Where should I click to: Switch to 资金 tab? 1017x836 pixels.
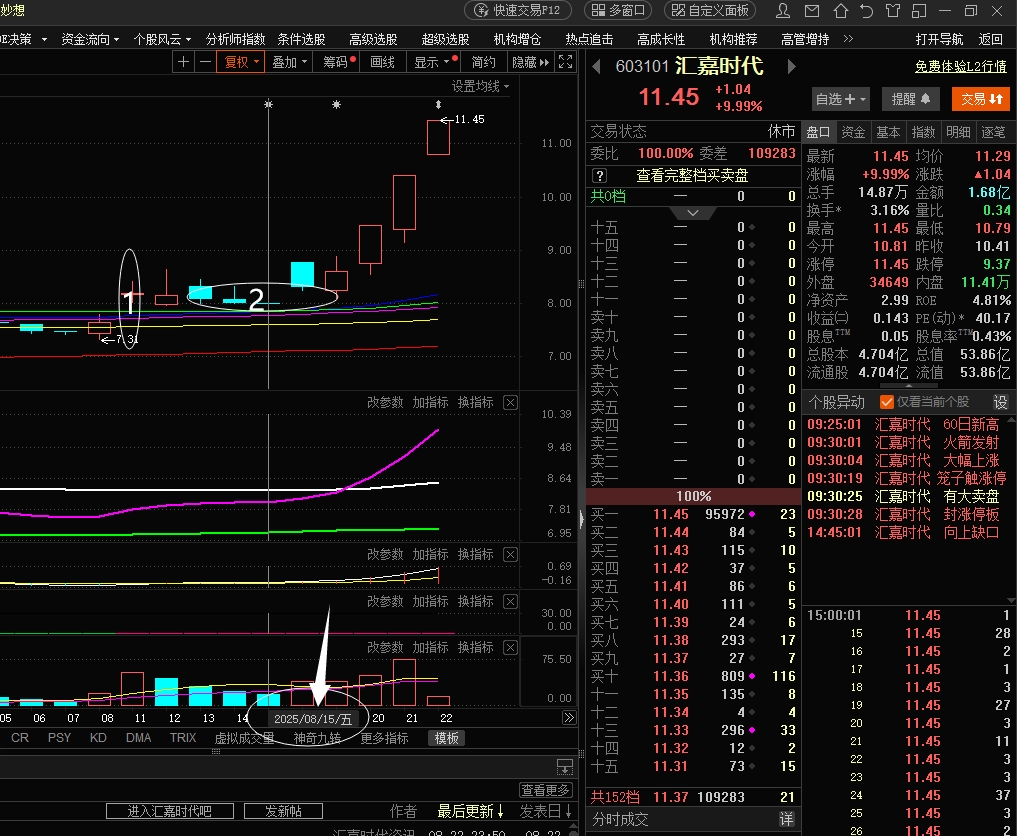[x=853, y=132]
